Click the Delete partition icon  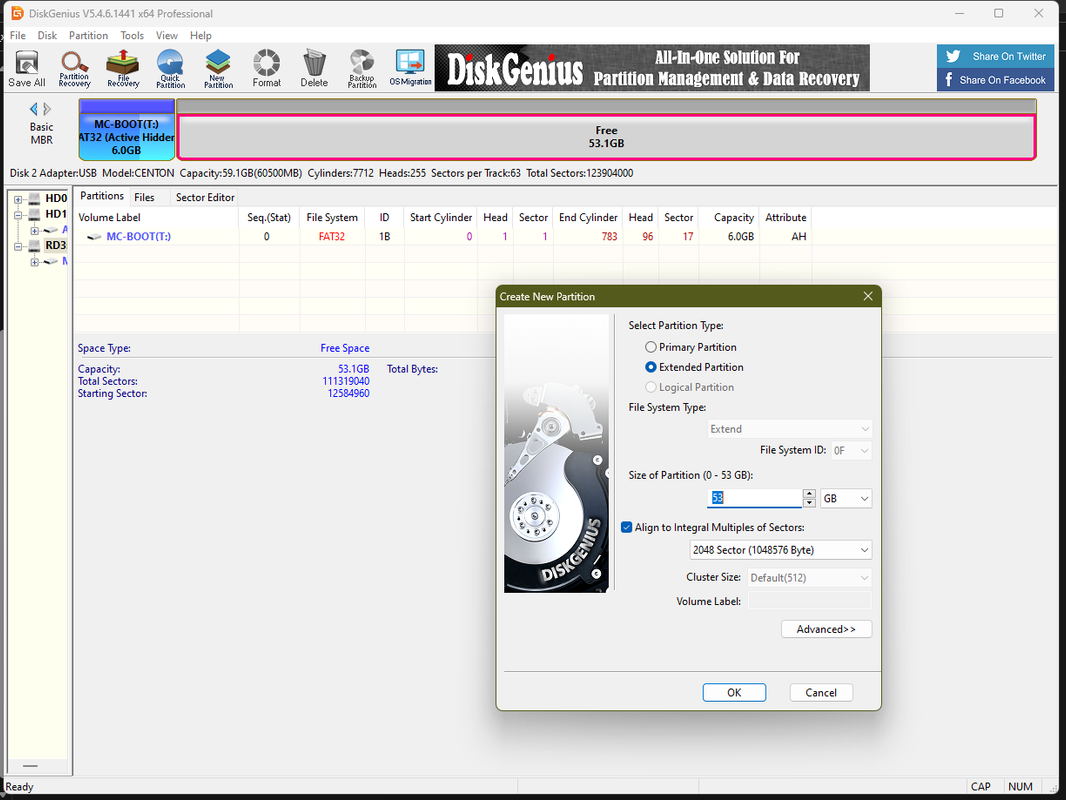pos(314,68)
